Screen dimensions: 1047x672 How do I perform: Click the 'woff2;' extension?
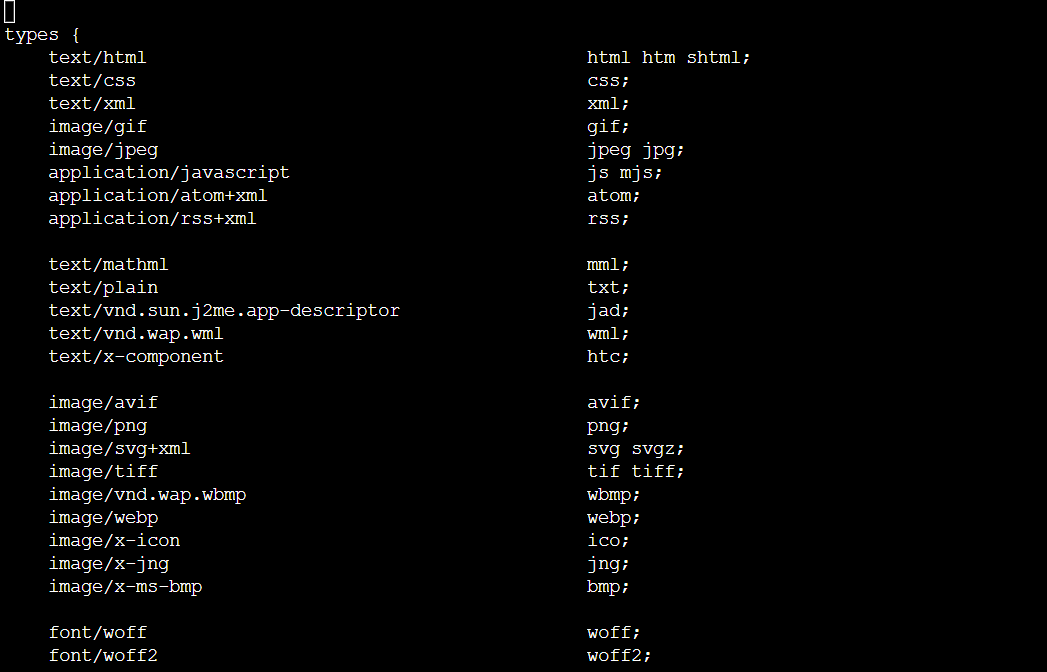pos(619,655)
